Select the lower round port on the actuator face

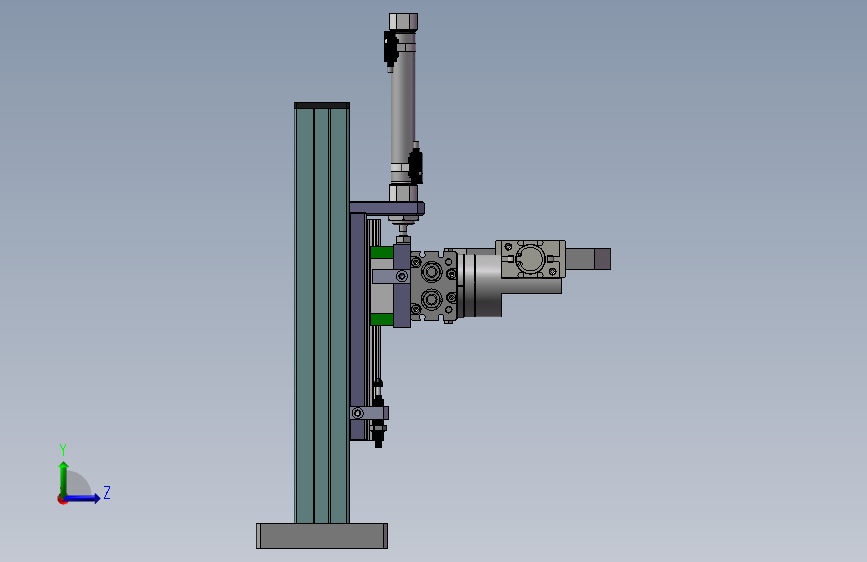coord(431,299)
